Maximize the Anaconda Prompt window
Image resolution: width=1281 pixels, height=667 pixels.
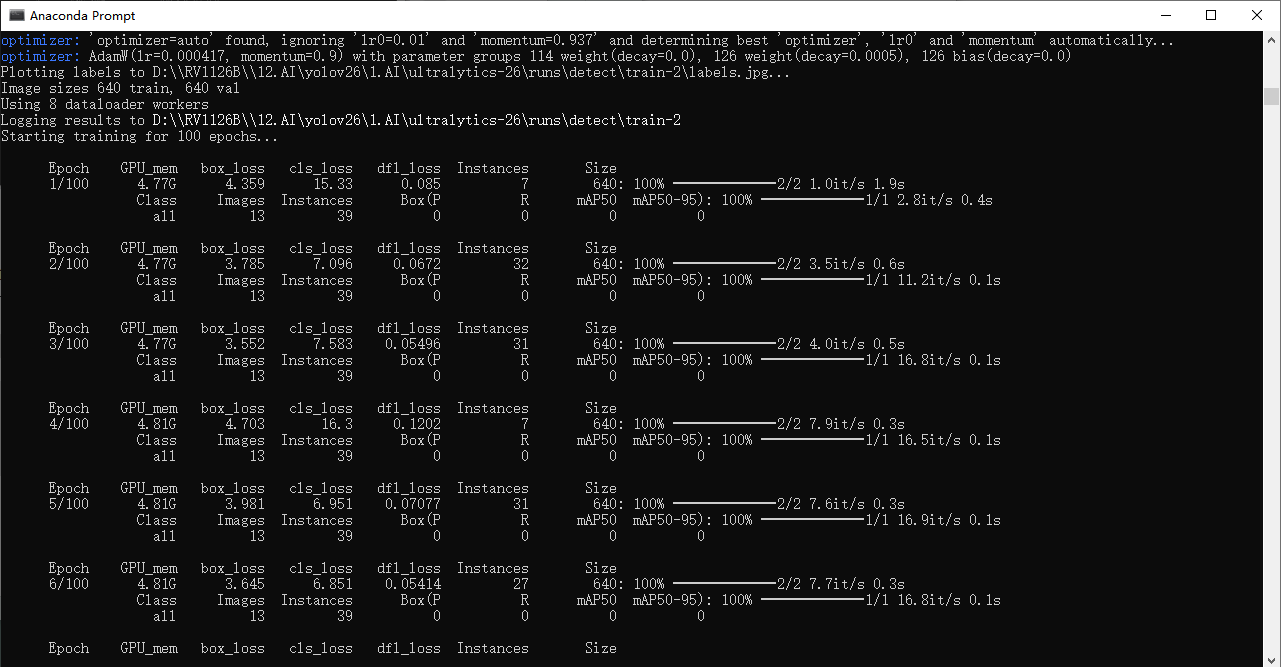click(1211, 15)
